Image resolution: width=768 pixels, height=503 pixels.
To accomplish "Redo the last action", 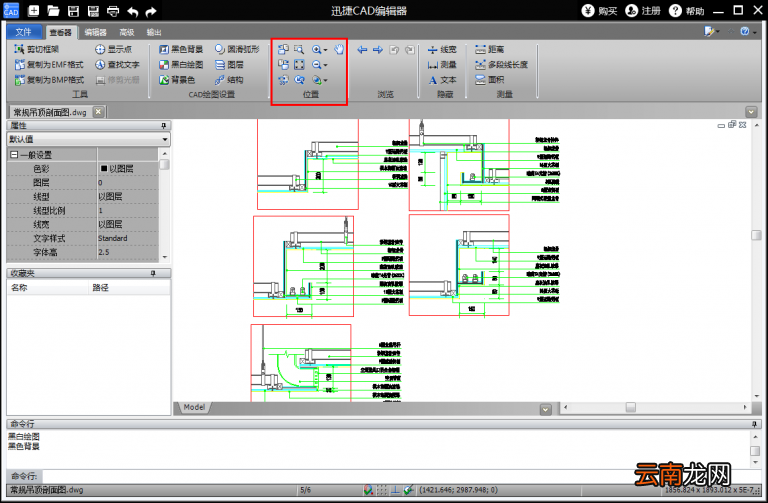I will (x=151, y=11).
